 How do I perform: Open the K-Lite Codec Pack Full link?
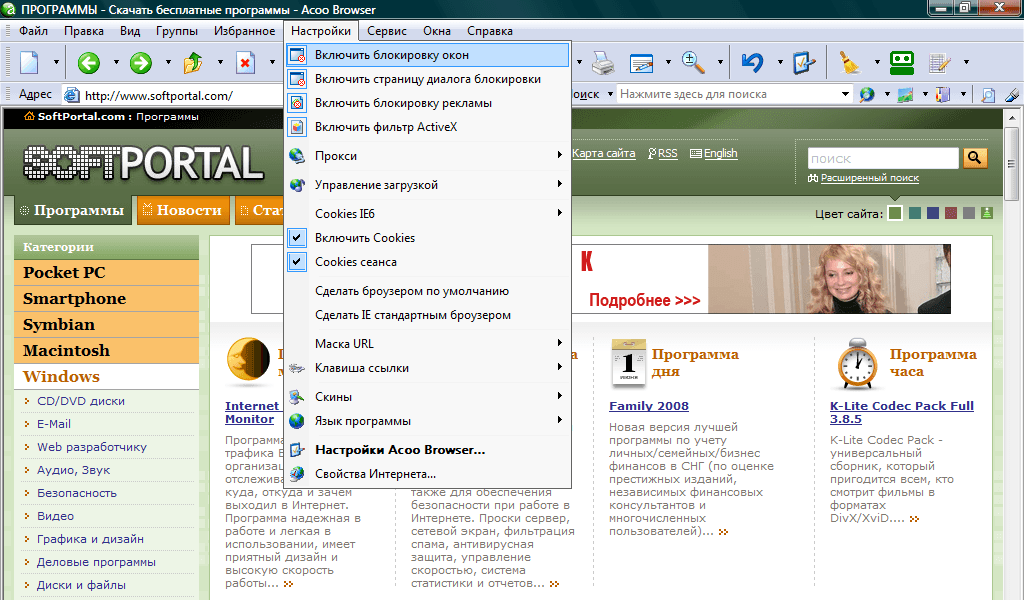(x=901, y=412)
